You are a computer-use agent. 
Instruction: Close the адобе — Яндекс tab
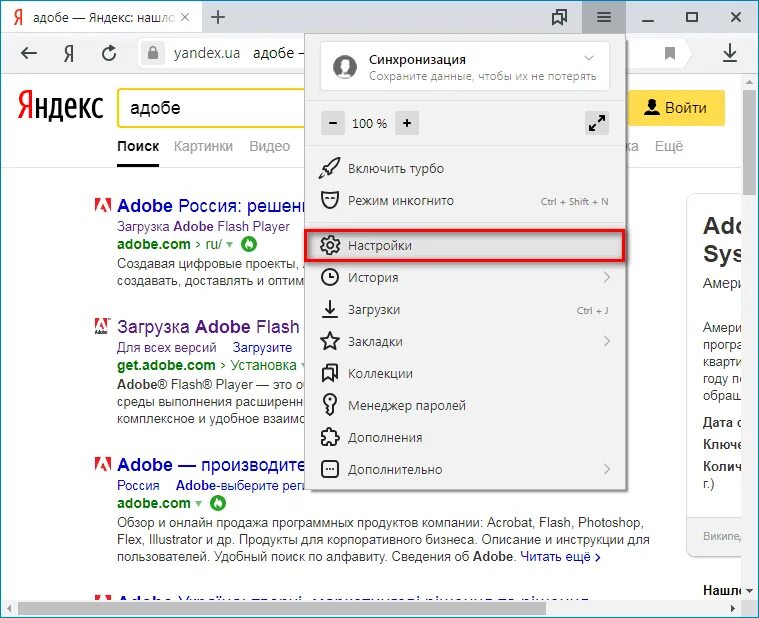(x=185, y=17)
